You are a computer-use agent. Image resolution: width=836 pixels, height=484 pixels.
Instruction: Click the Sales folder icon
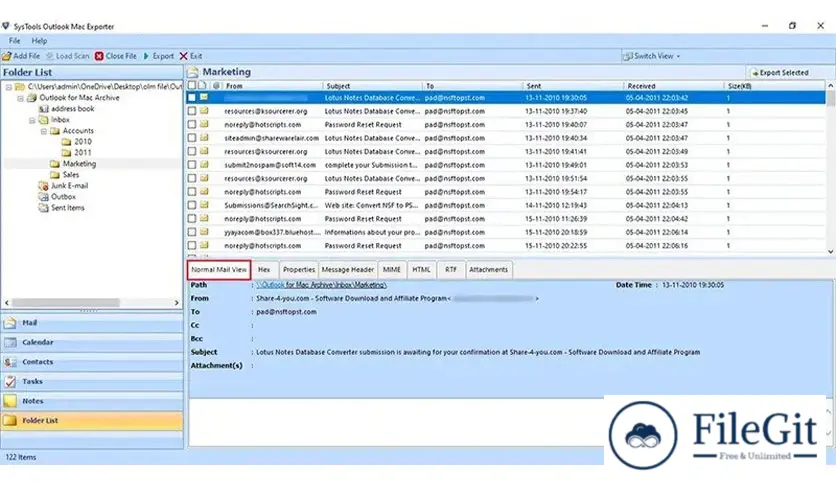(x=55, y=175)
